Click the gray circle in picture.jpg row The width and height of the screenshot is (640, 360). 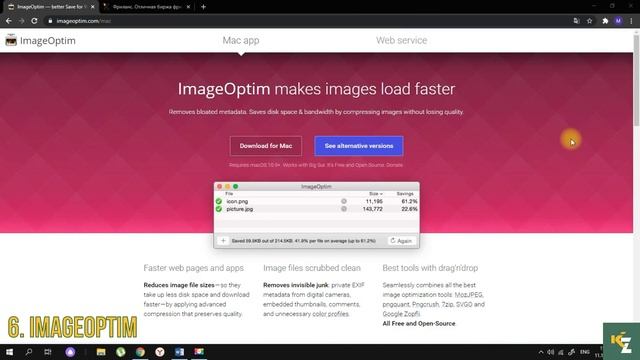(x=344, y=209)
